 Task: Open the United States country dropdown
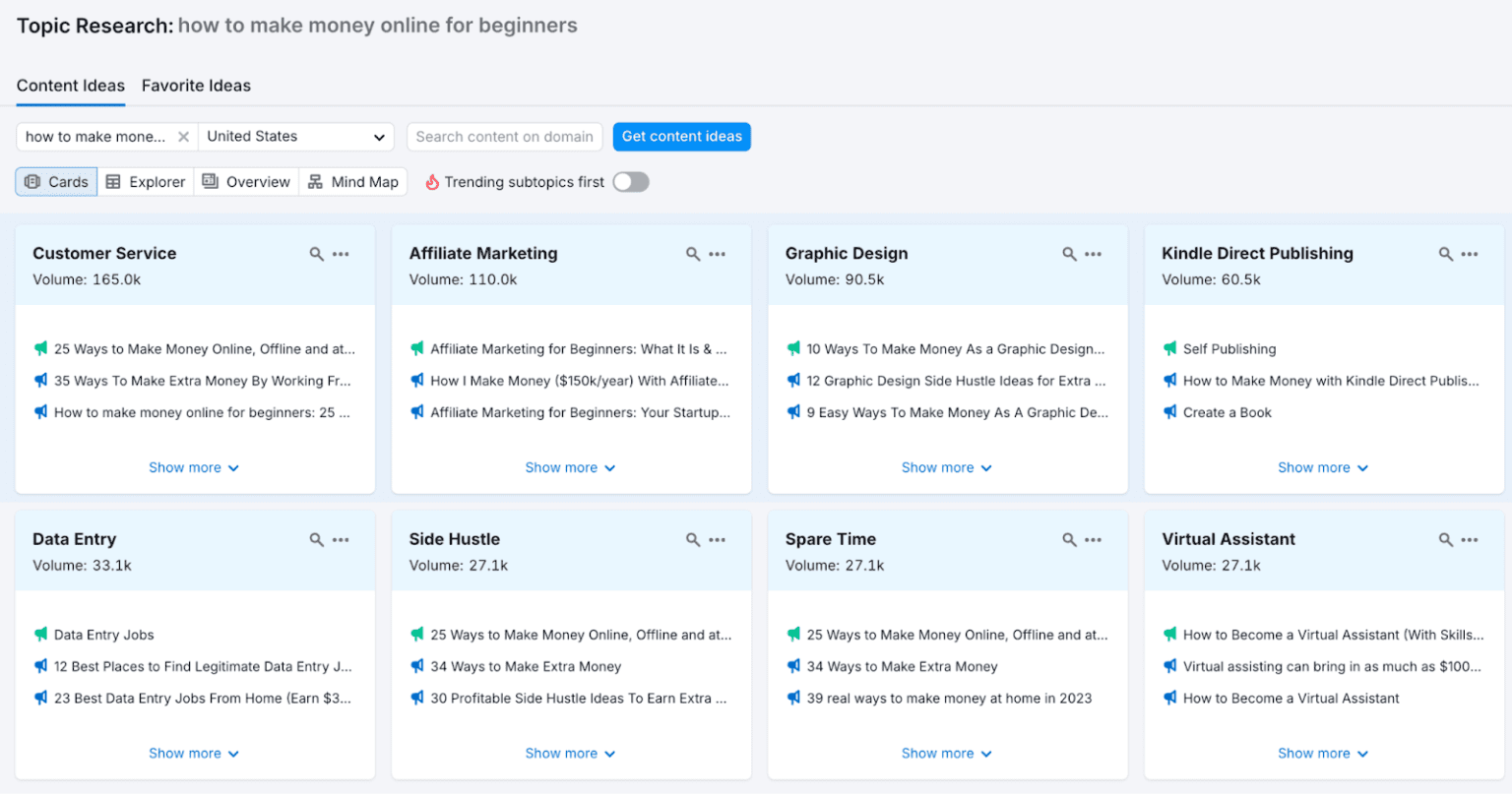pos(296,137)
